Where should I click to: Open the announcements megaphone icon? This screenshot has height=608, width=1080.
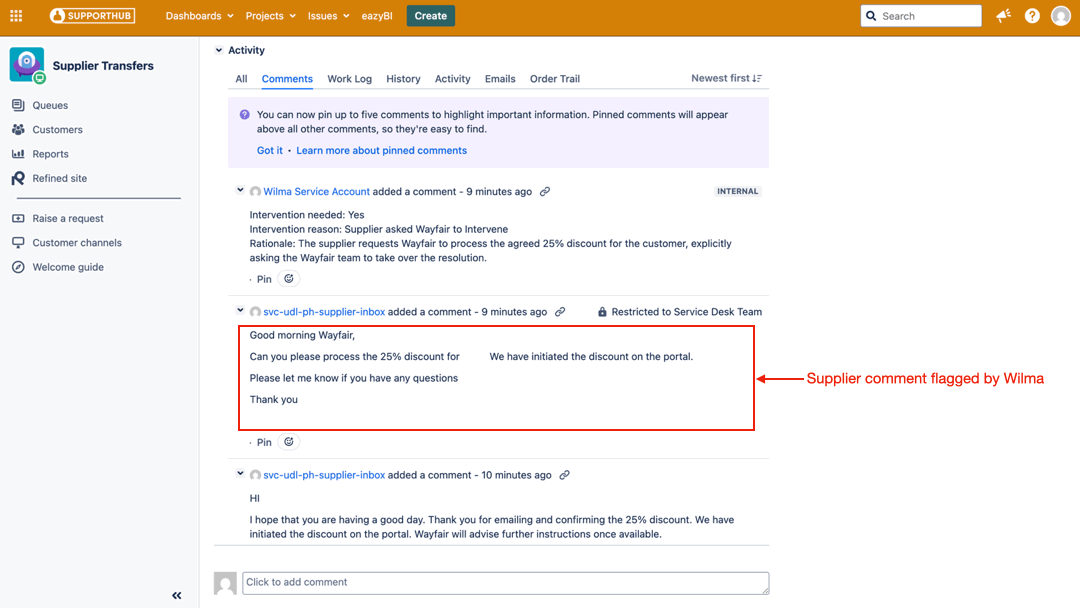coord(1003,15)
